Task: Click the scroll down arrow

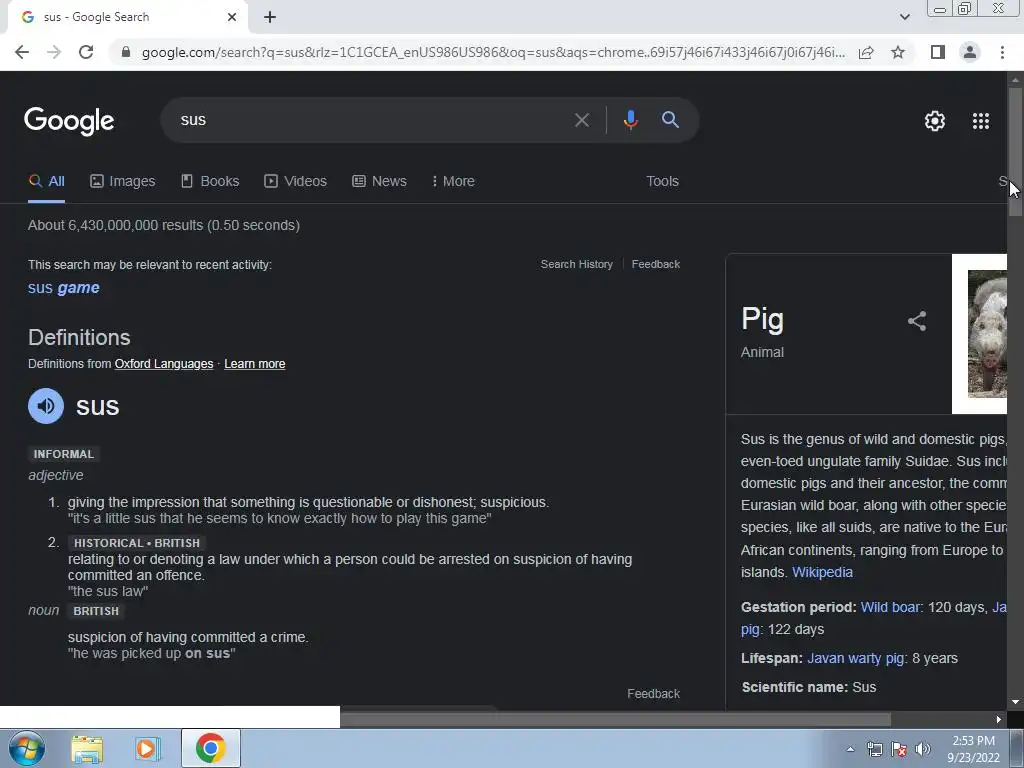Action: coord(1015,702)
